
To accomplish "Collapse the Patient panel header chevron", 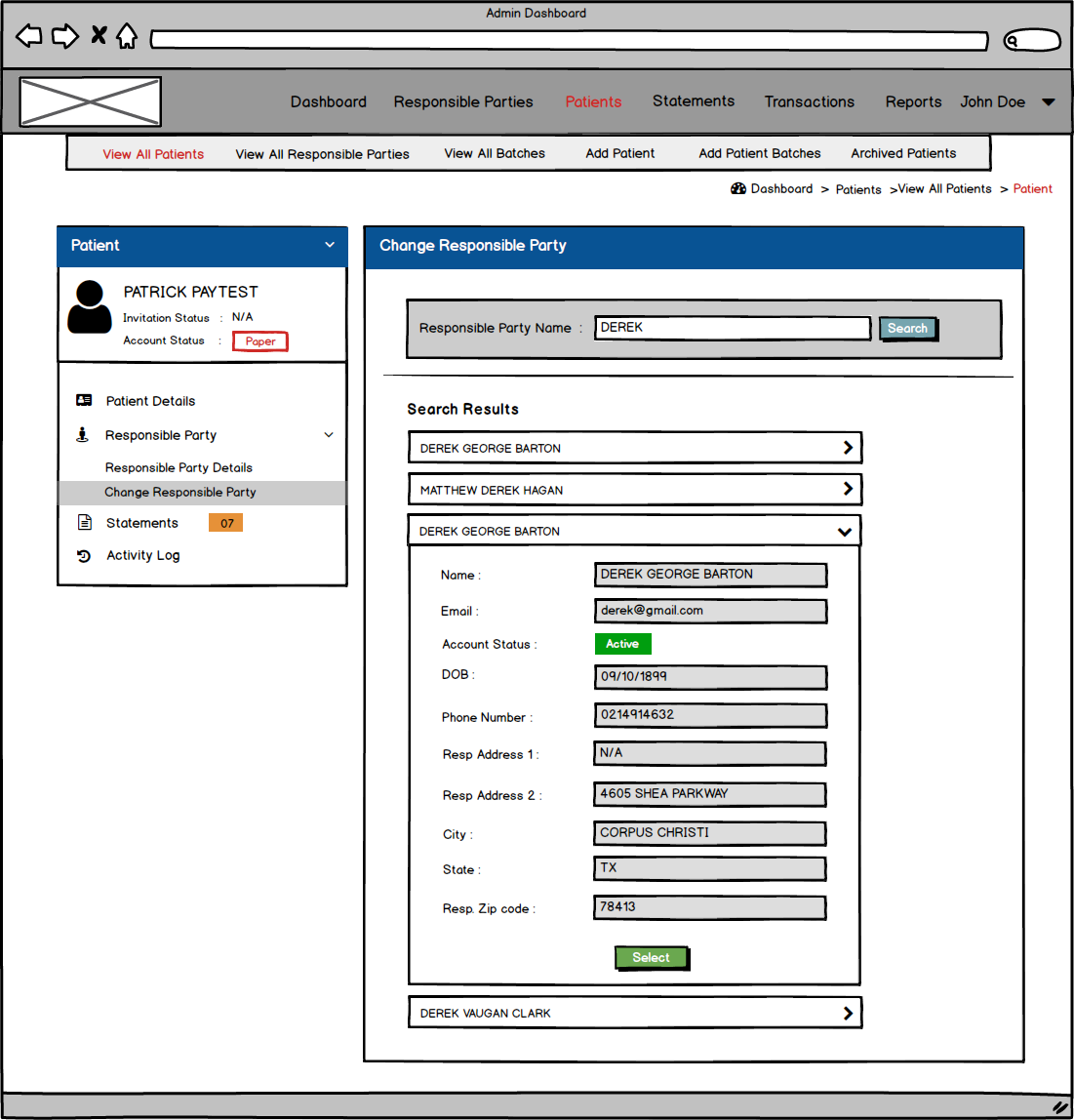I will tap(329, 245).
